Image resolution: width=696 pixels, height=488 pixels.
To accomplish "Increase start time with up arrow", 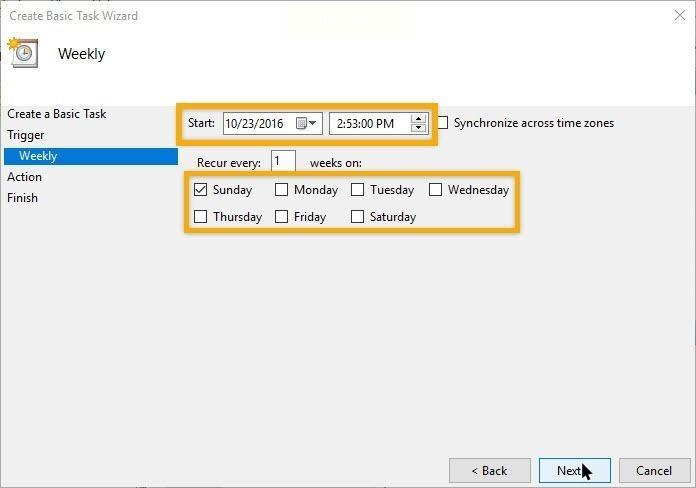I will click(x=418, y=119).
